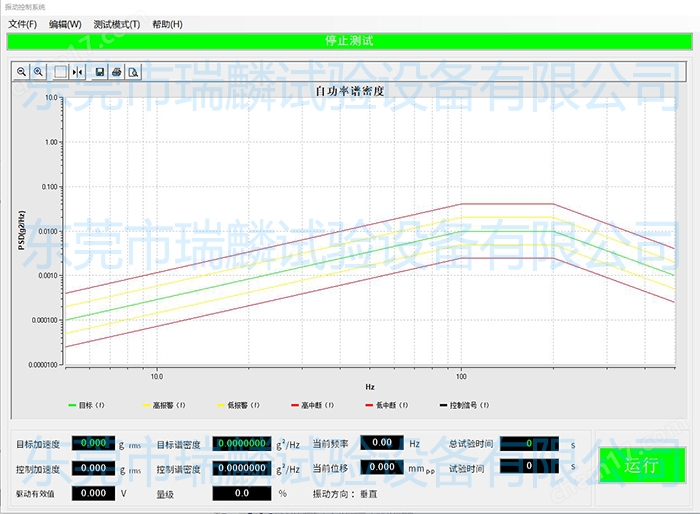Click the green 目标 legend entry
The width and height of the screenshot is (700, 514).
87,405
